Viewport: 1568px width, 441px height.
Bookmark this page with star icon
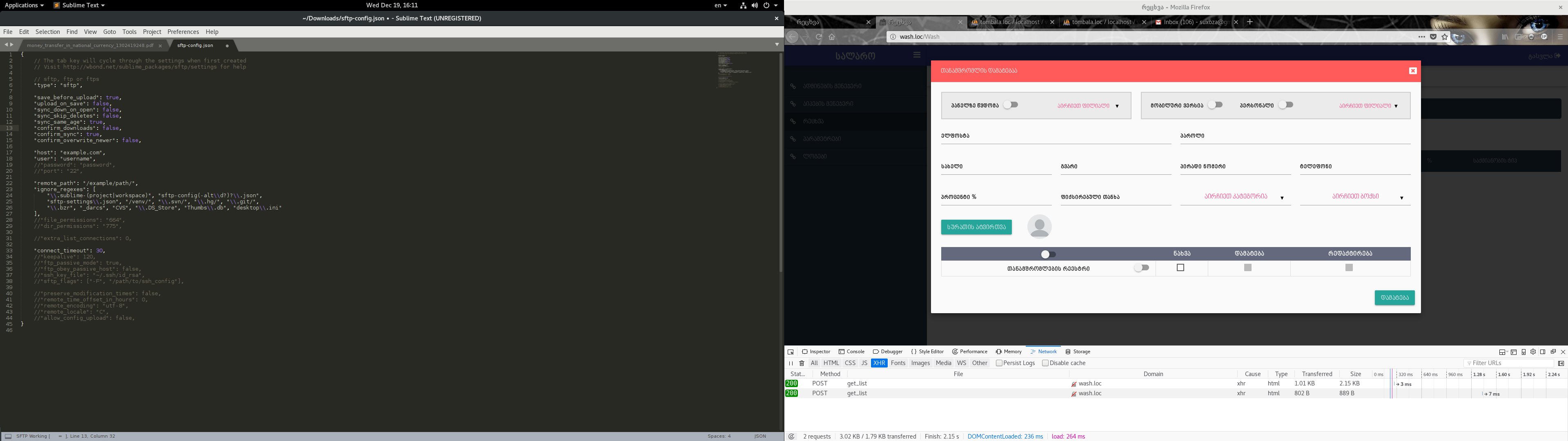tap(1444, 37)
